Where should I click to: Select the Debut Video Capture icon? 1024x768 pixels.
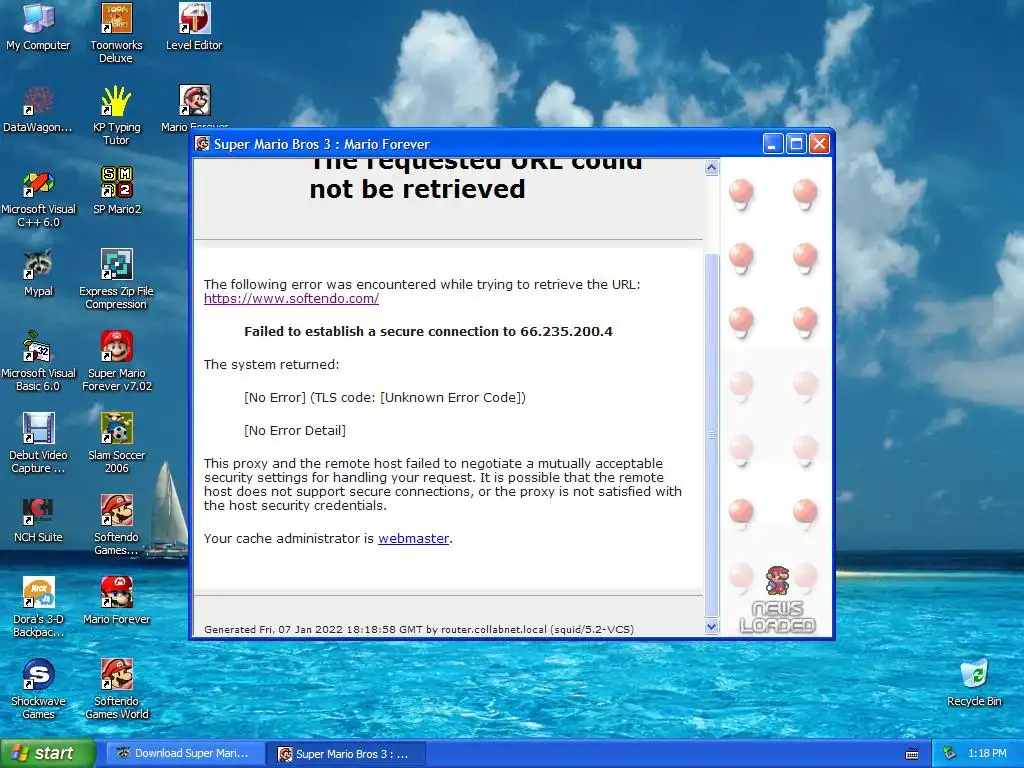(38, 428)
